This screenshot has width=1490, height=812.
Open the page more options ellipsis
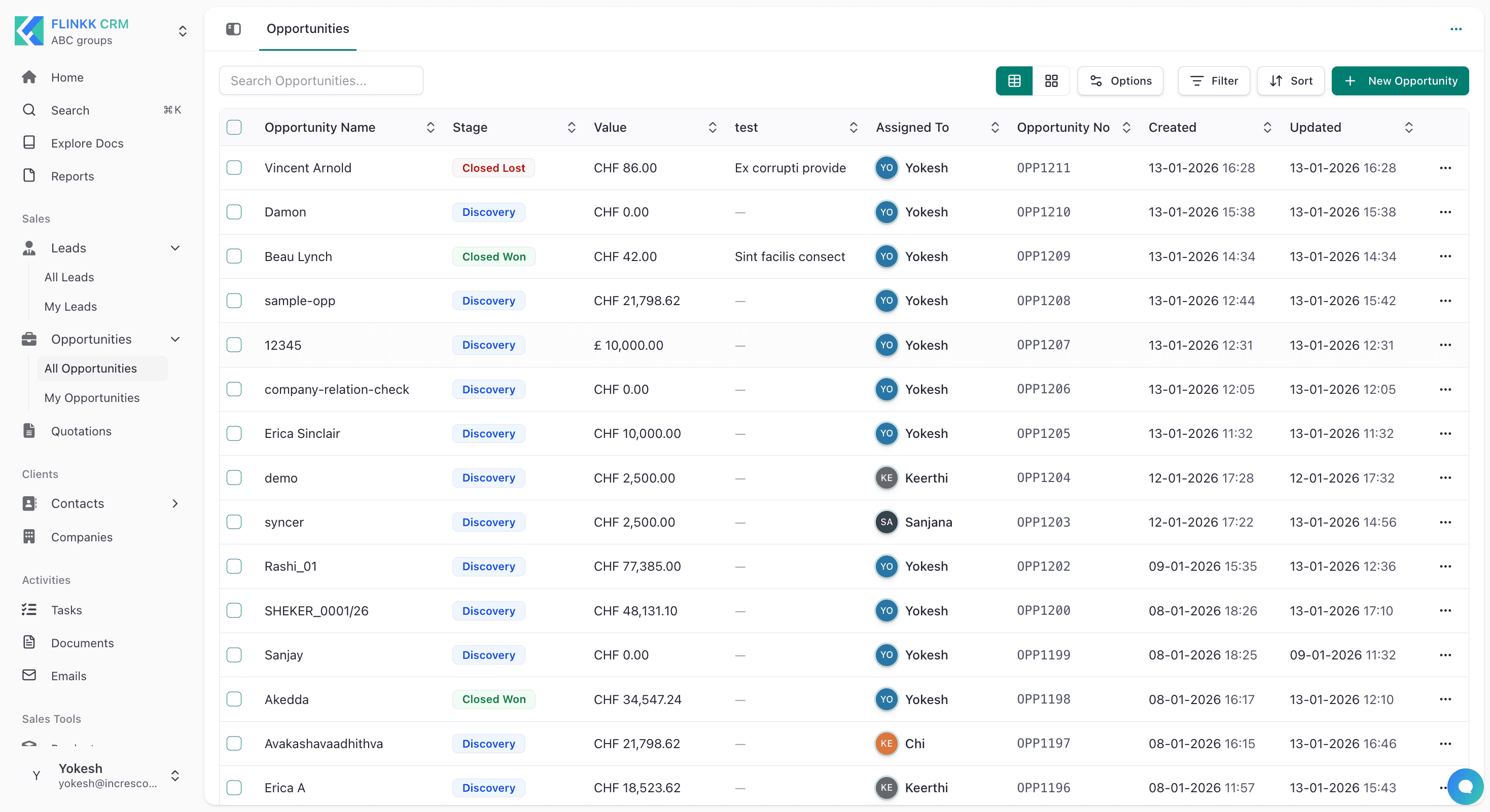1456,29
